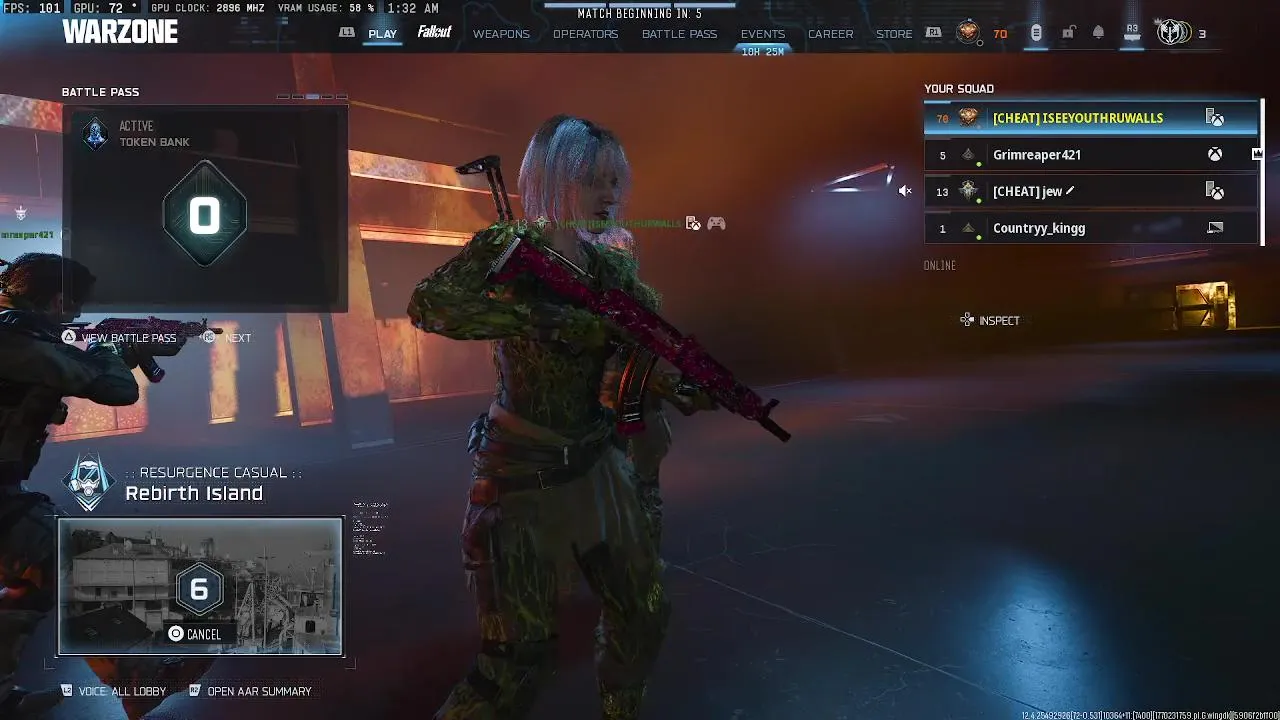Screen dimensions: 1280x720
Task: Switch to the Play tab
Action: pos(382,34)
